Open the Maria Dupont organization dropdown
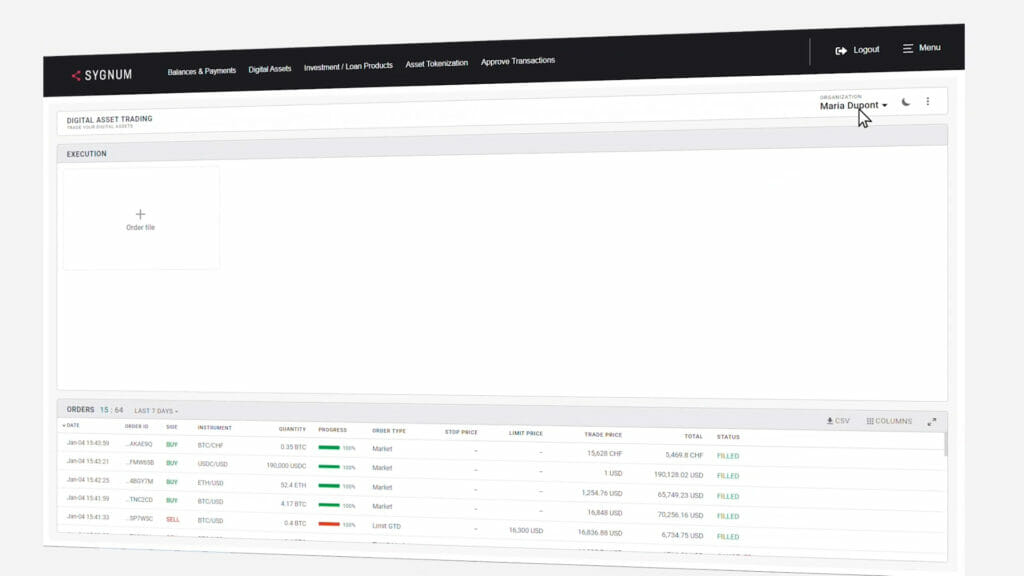The height and width of the screenshot is (576, 1024). (854, 105)
